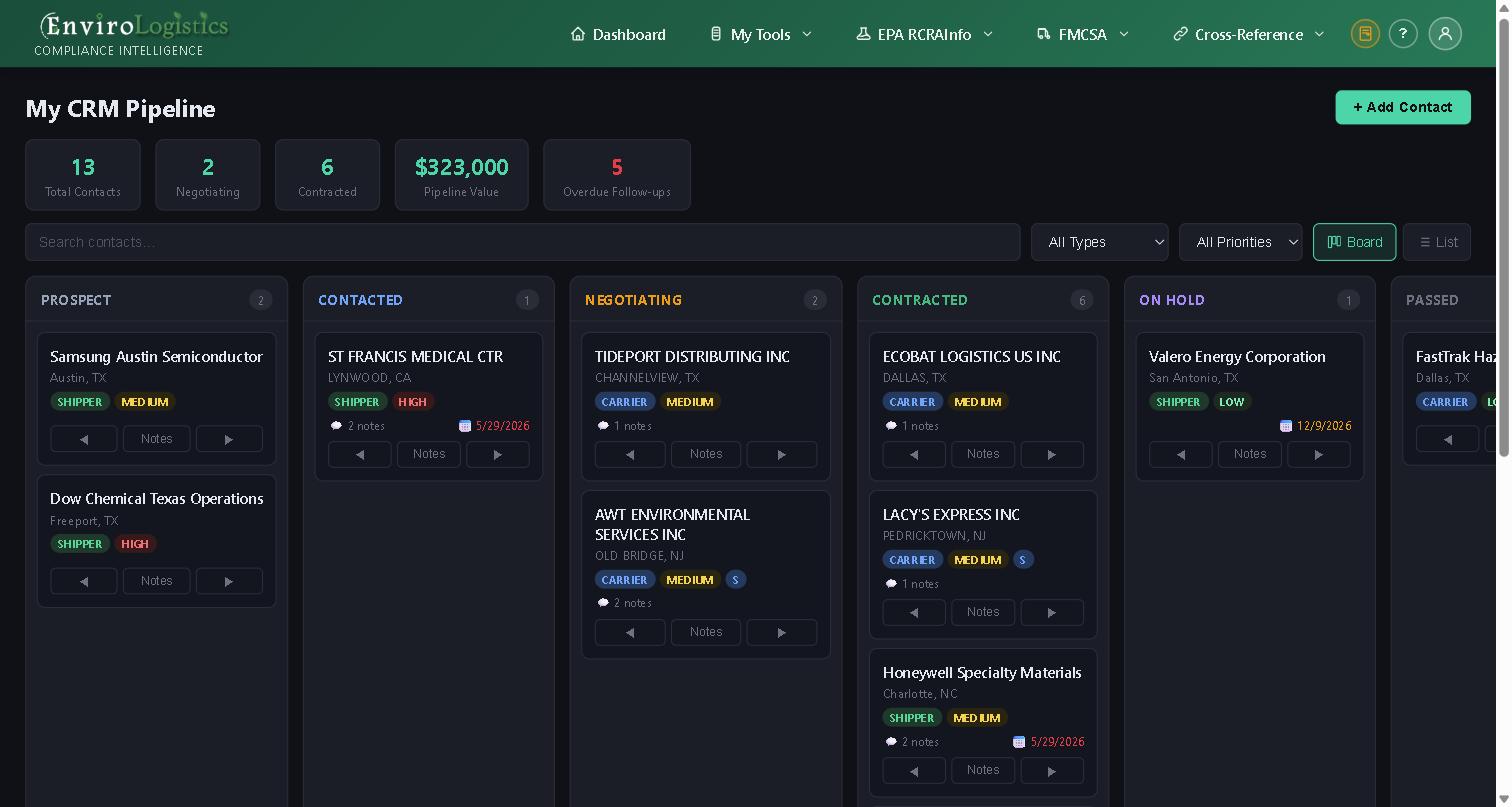
Task: Click the S badge on LACY'S EXPRESS card
Action: click(1023, 560)
